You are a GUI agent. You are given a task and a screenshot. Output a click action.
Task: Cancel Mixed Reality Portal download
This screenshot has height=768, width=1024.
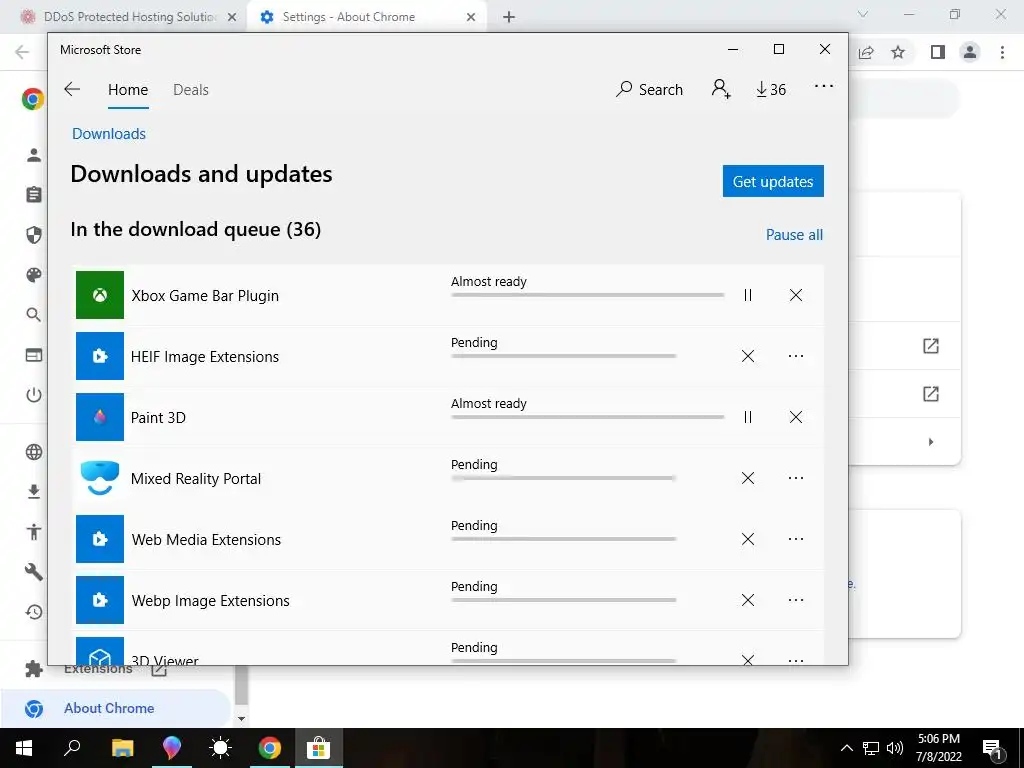(748, 478)
